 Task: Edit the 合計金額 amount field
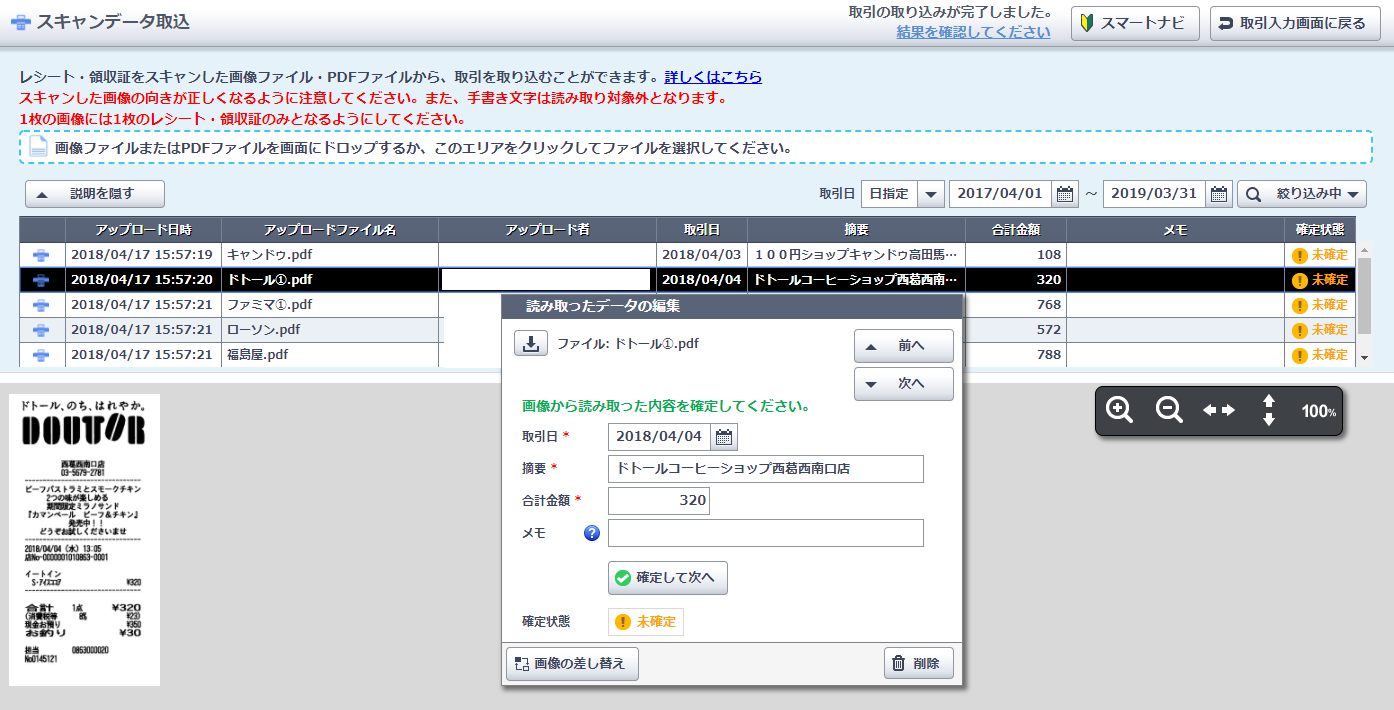(x=659, y=501)
